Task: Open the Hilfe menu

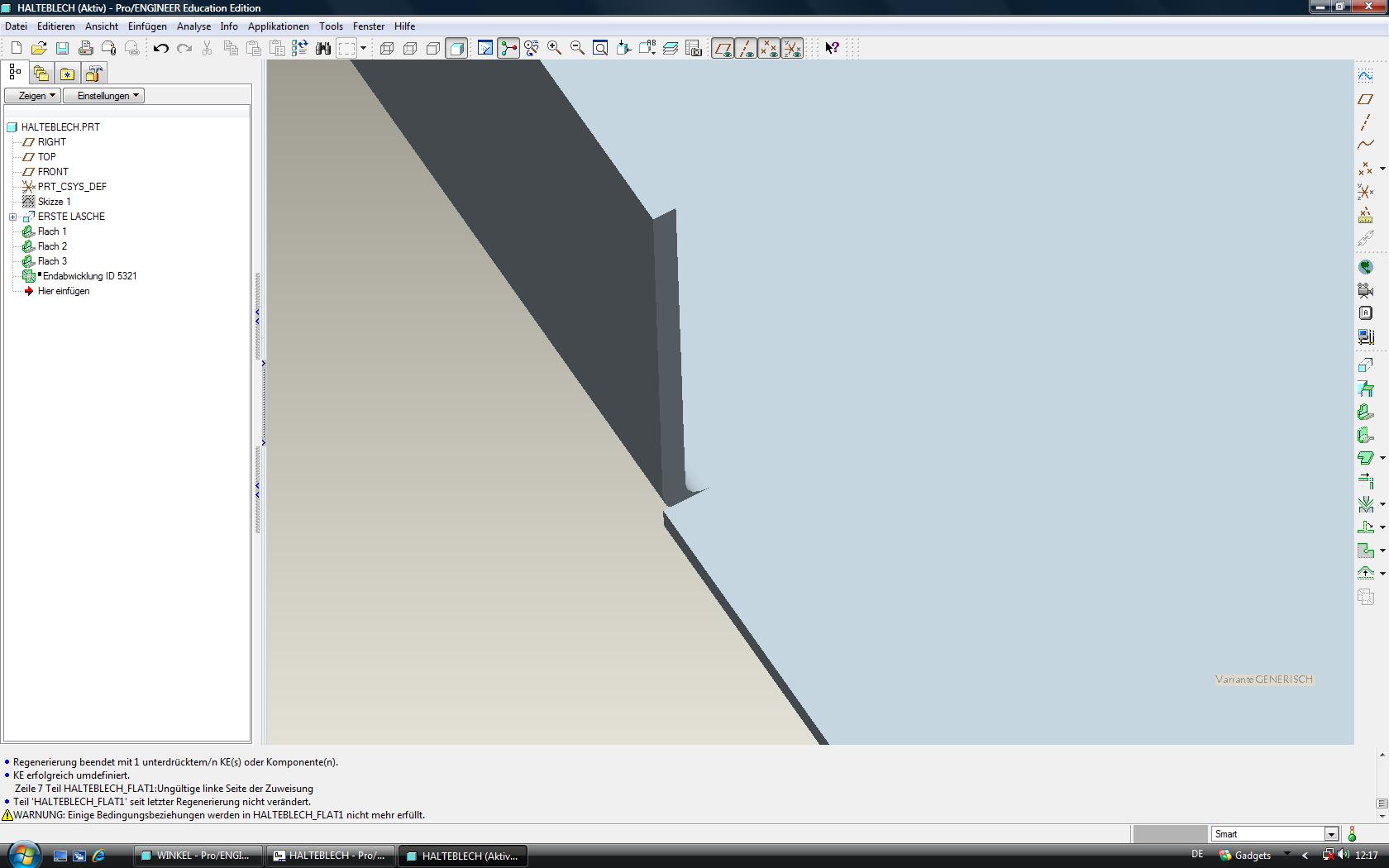Action: 404,26
